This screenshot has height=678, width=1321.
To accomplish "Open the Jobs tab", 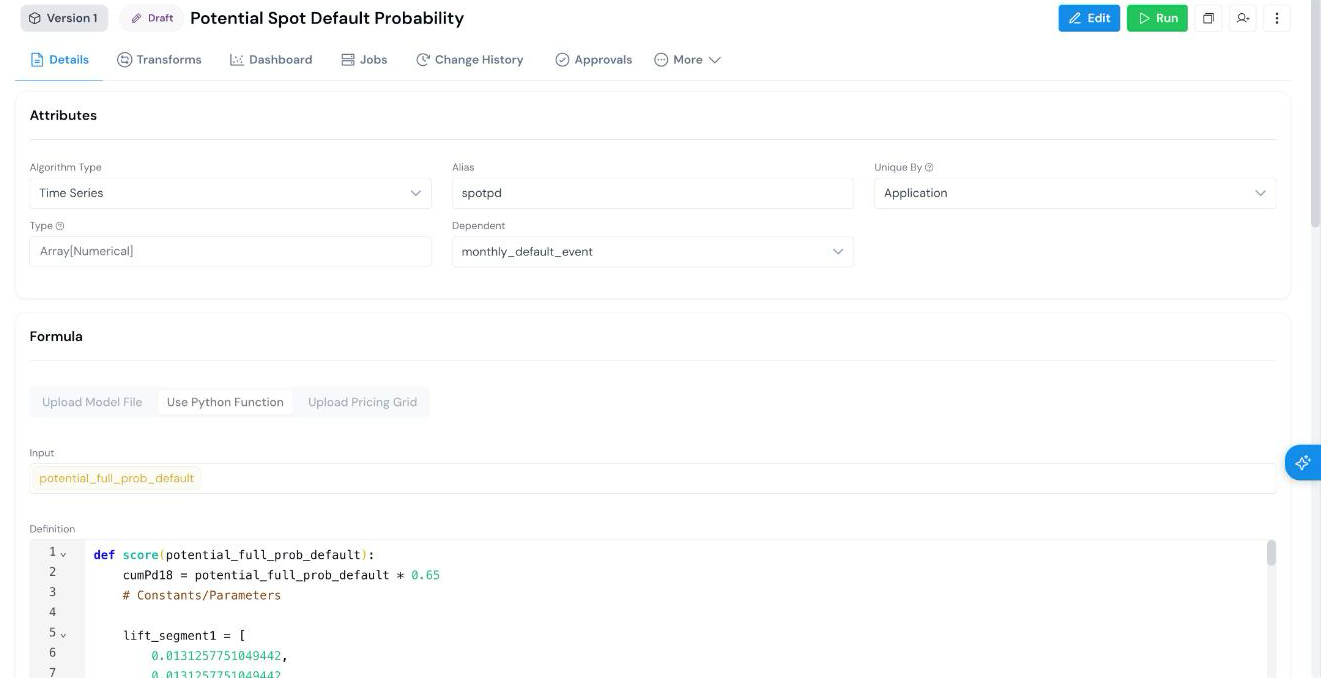I will (x=364, y=60).
